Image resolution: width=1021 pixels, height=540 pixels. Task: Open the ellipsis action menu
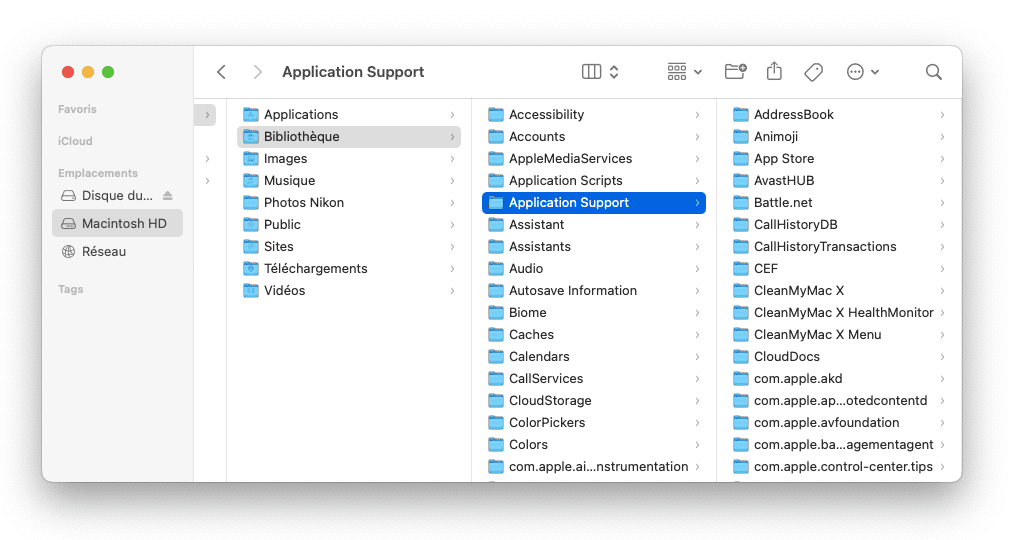click(x=862, y=72)
